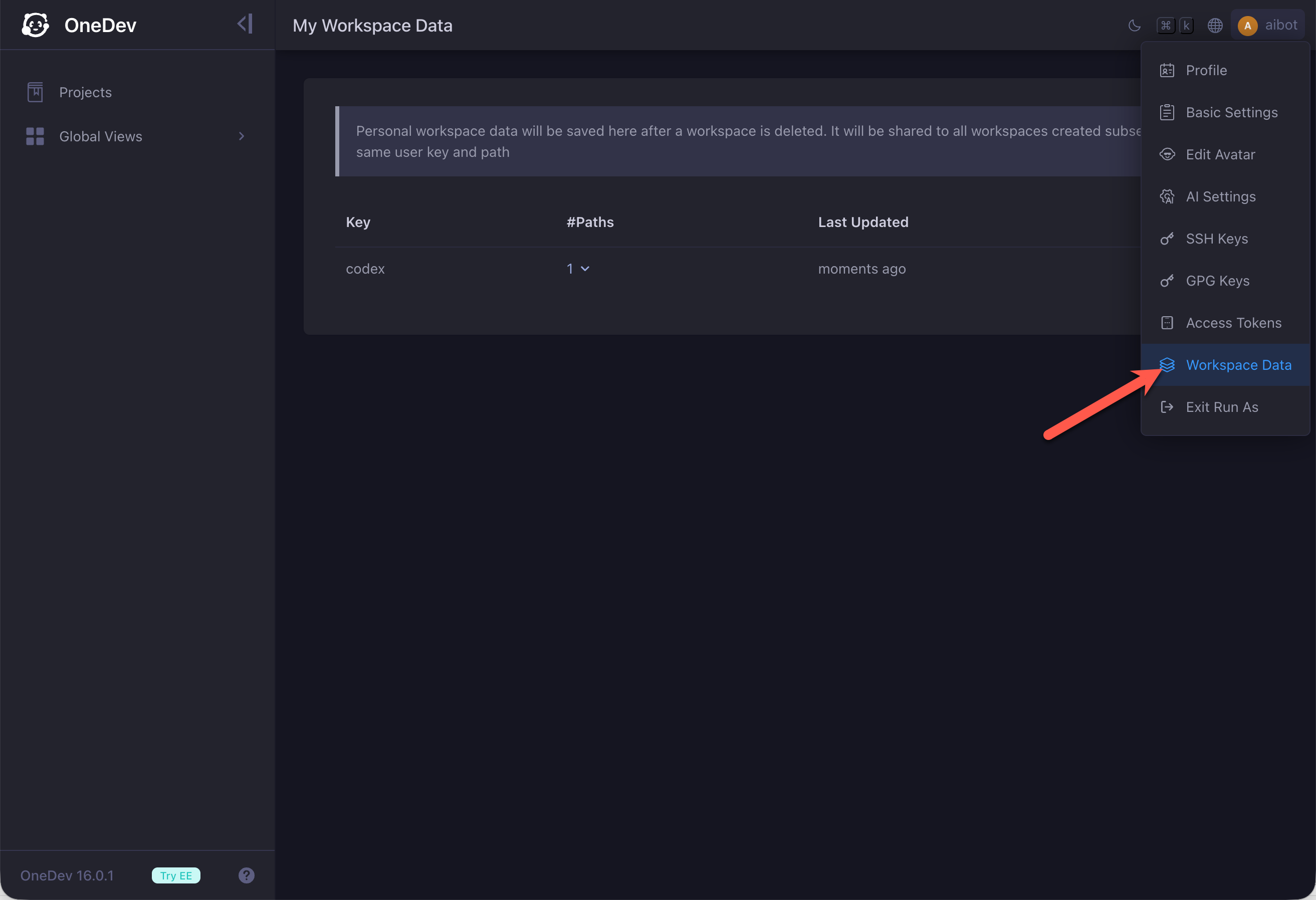
Task: Toggle dark mode with the moon icon
Action: pyautogui.click(x=1134, y=26)
